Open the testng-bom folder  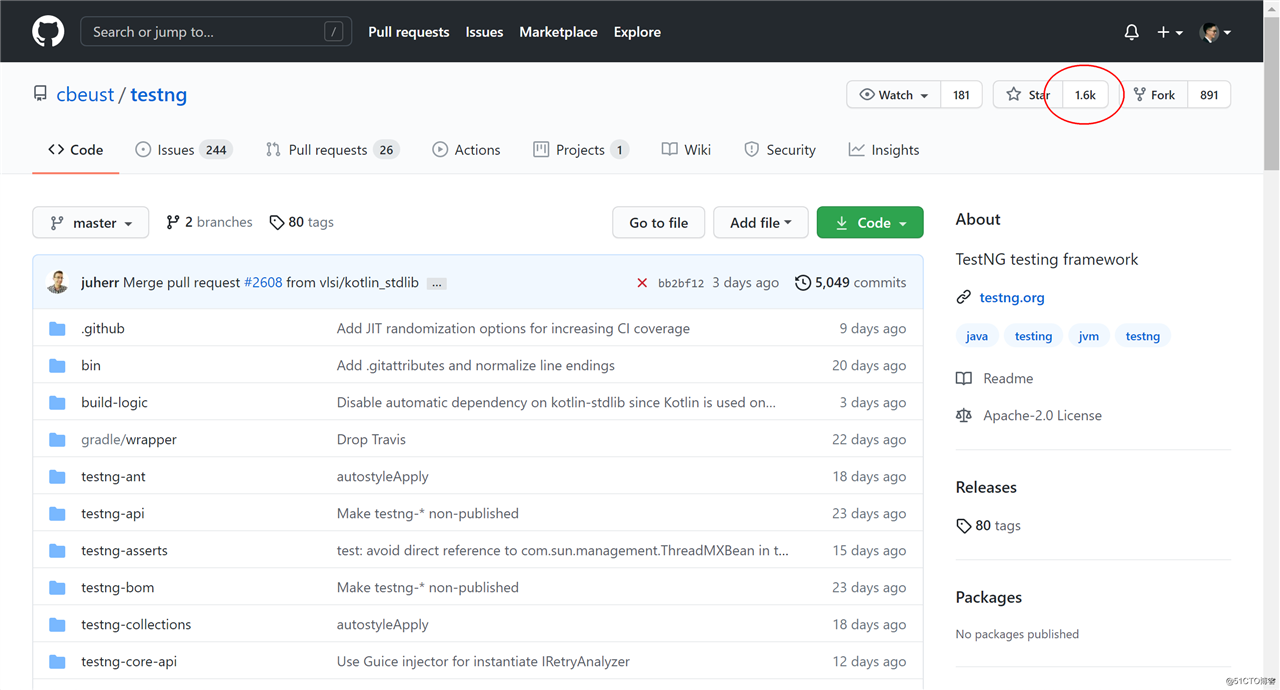[117, 587]
